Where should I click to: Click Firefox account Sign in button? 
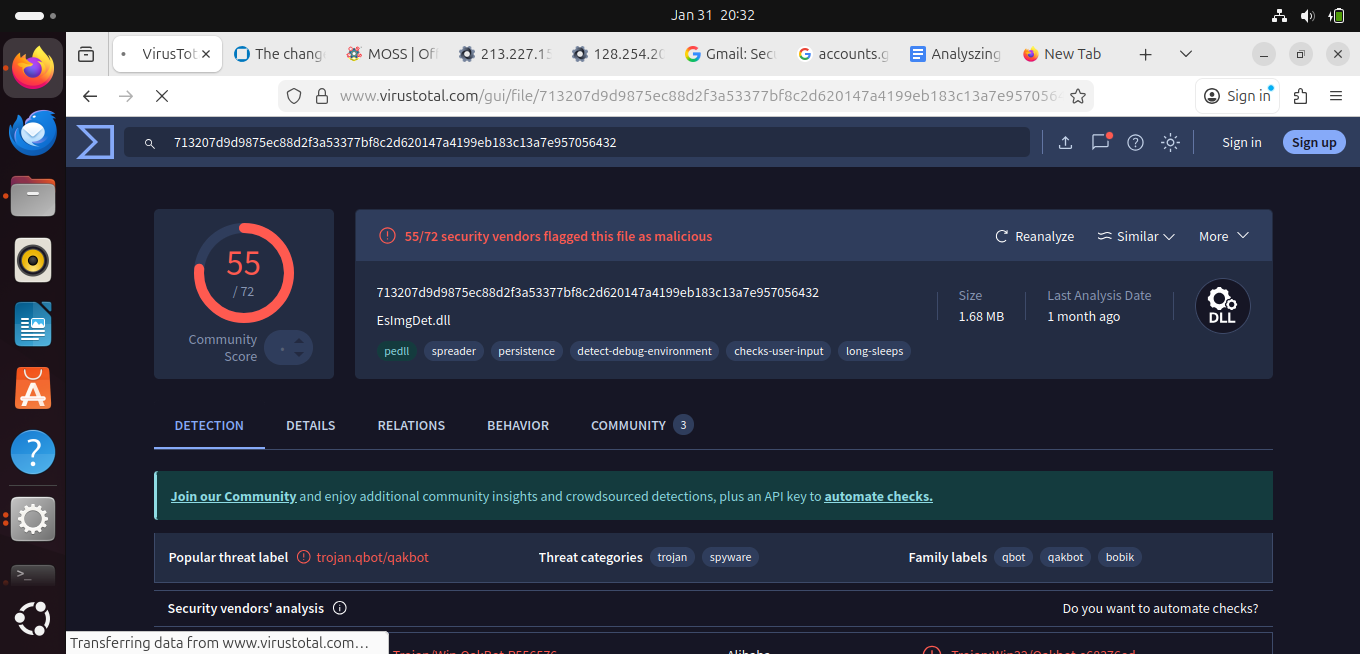1238,96
